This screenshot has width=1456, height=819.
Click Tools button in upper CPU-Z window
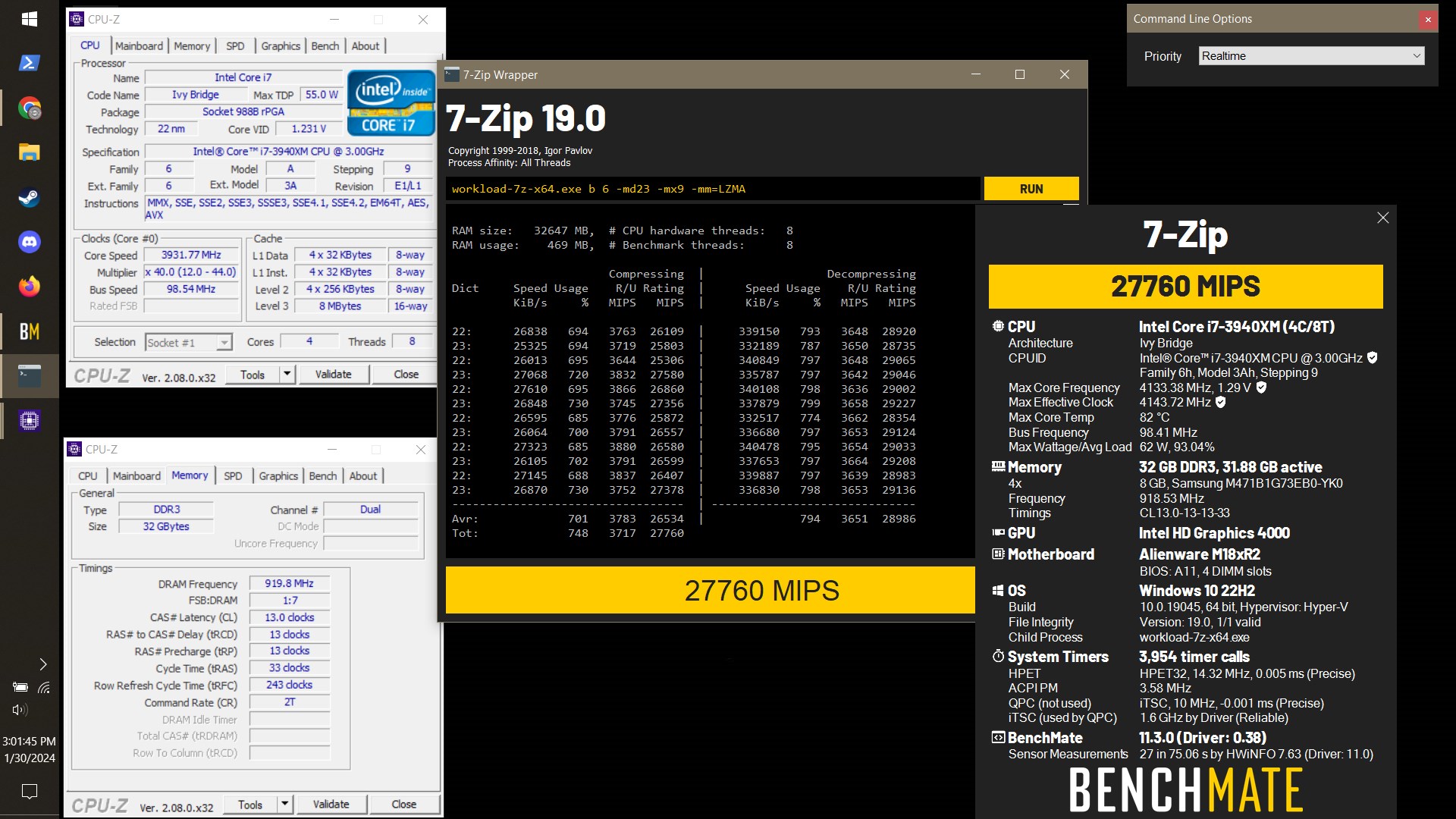click(x=253, y=374)
